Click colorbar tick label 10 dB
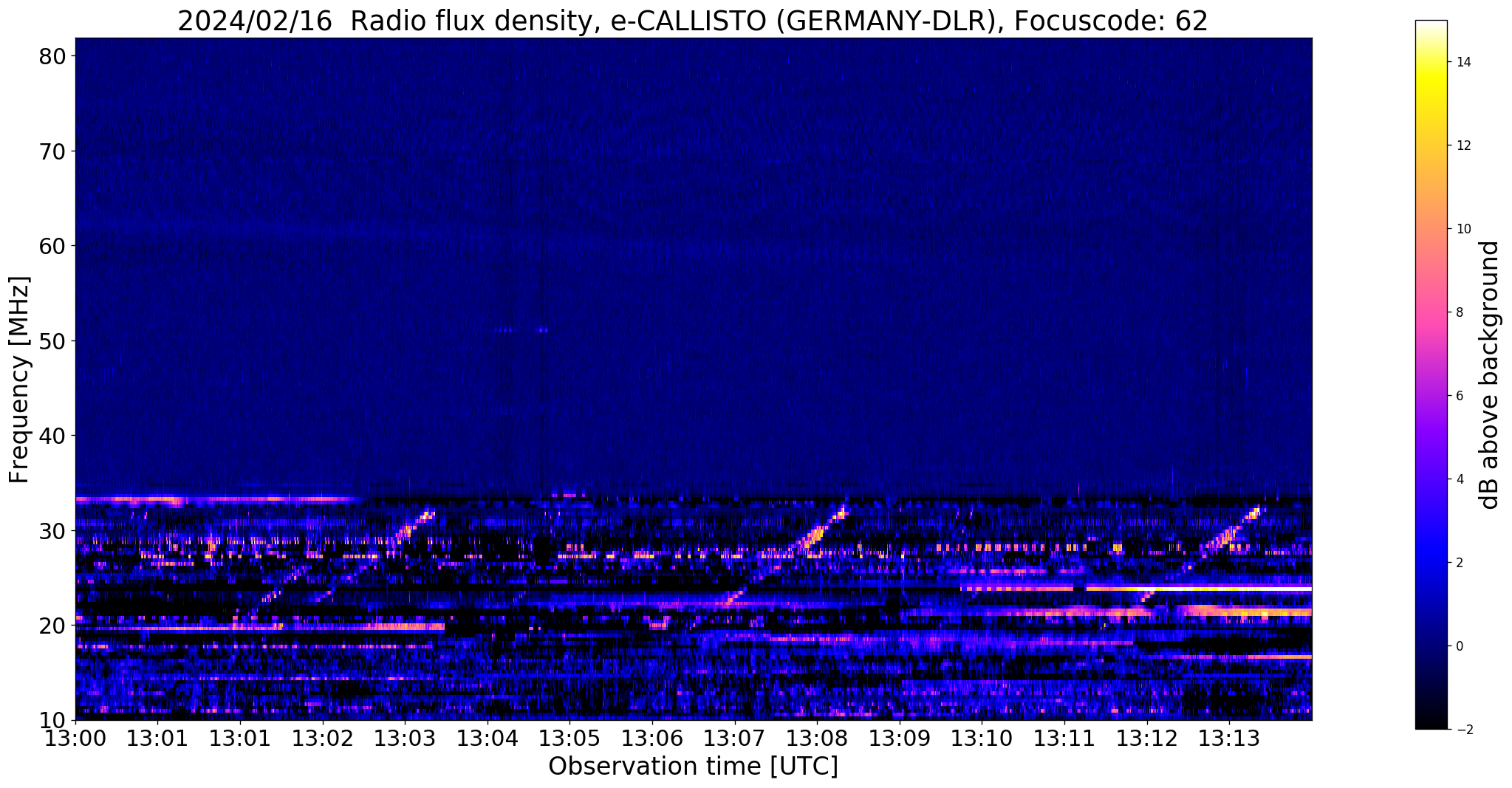Screen dimensions: 1512x788 (1463, 229)
